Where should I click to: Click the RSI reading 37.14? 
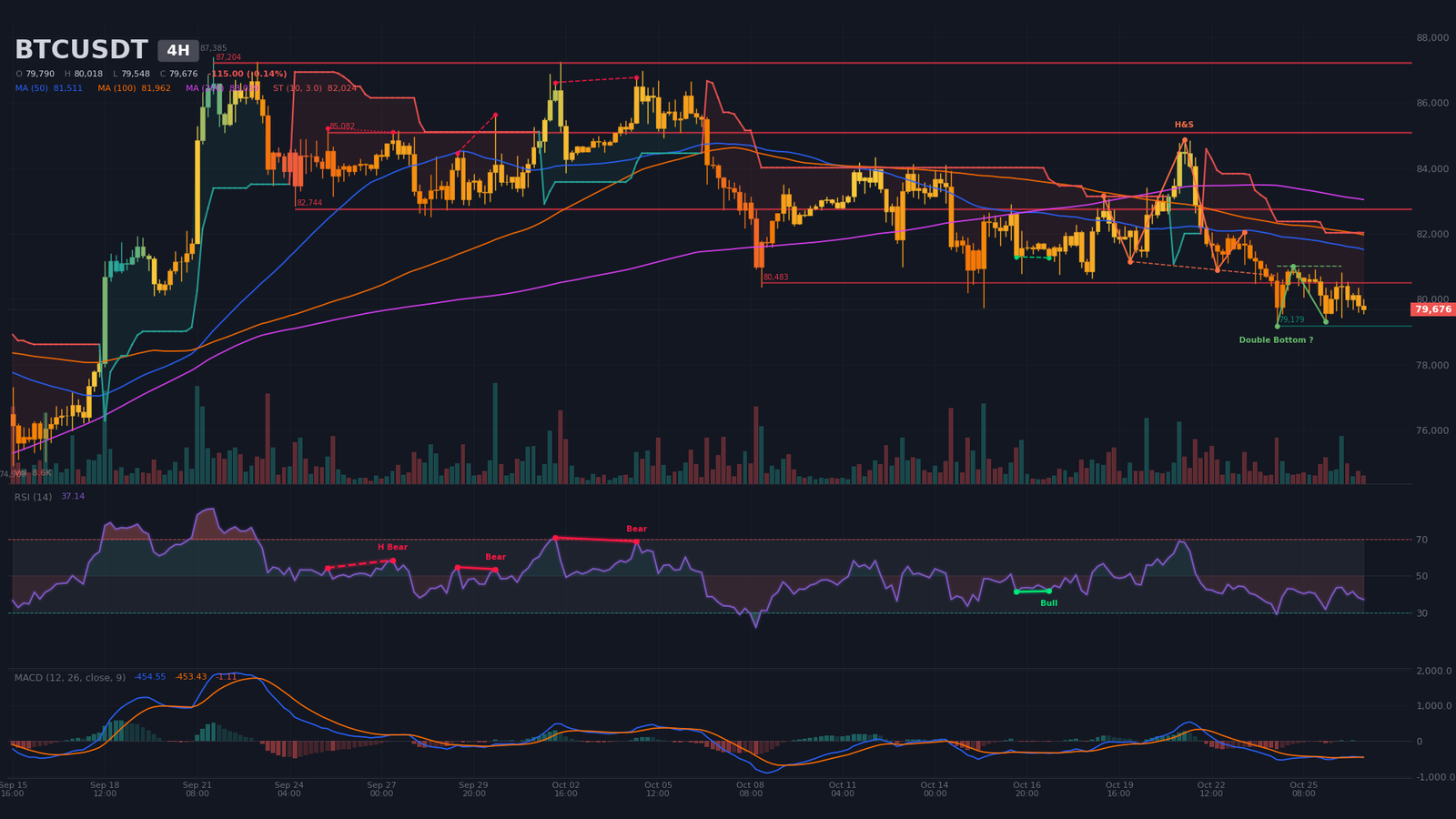73,497
